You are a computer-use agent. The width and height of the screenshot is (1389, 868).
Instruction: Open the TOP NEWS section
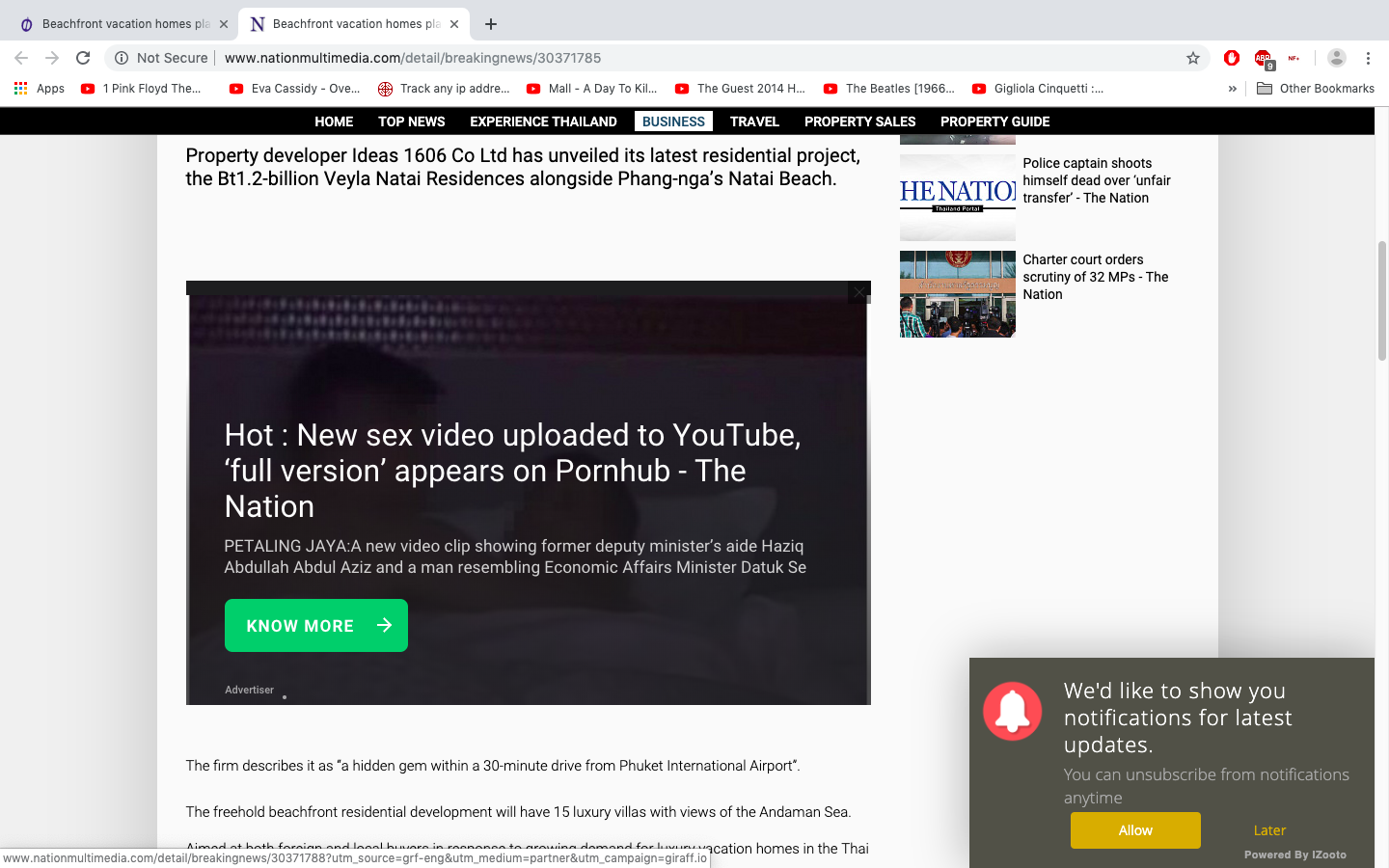412,122
